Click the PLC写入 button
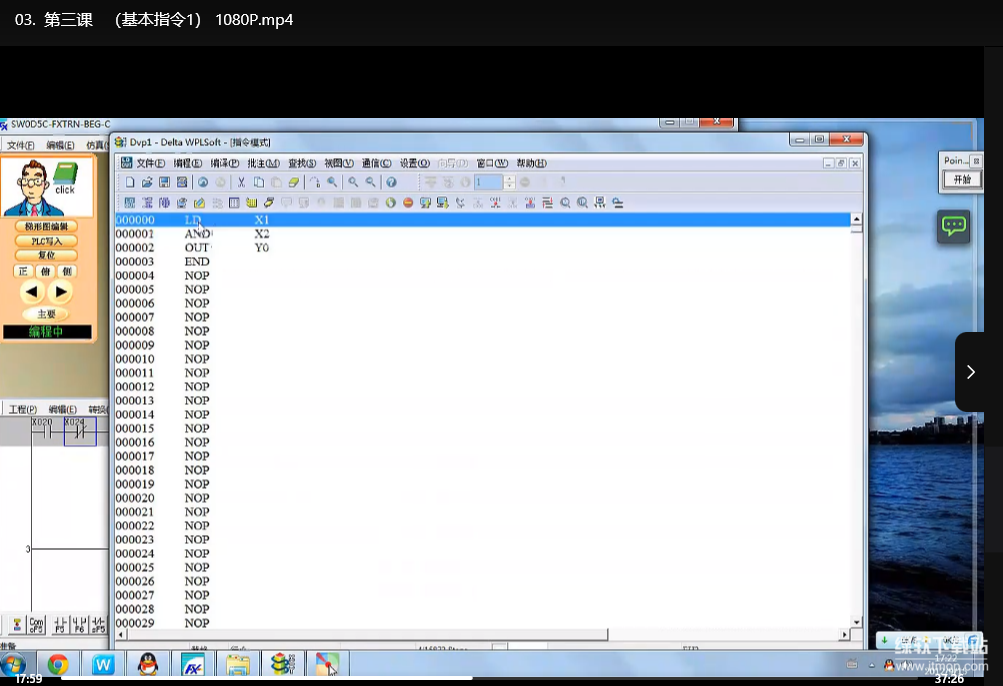The height and width of the screenshot is (686, 1003). [46, 241]
